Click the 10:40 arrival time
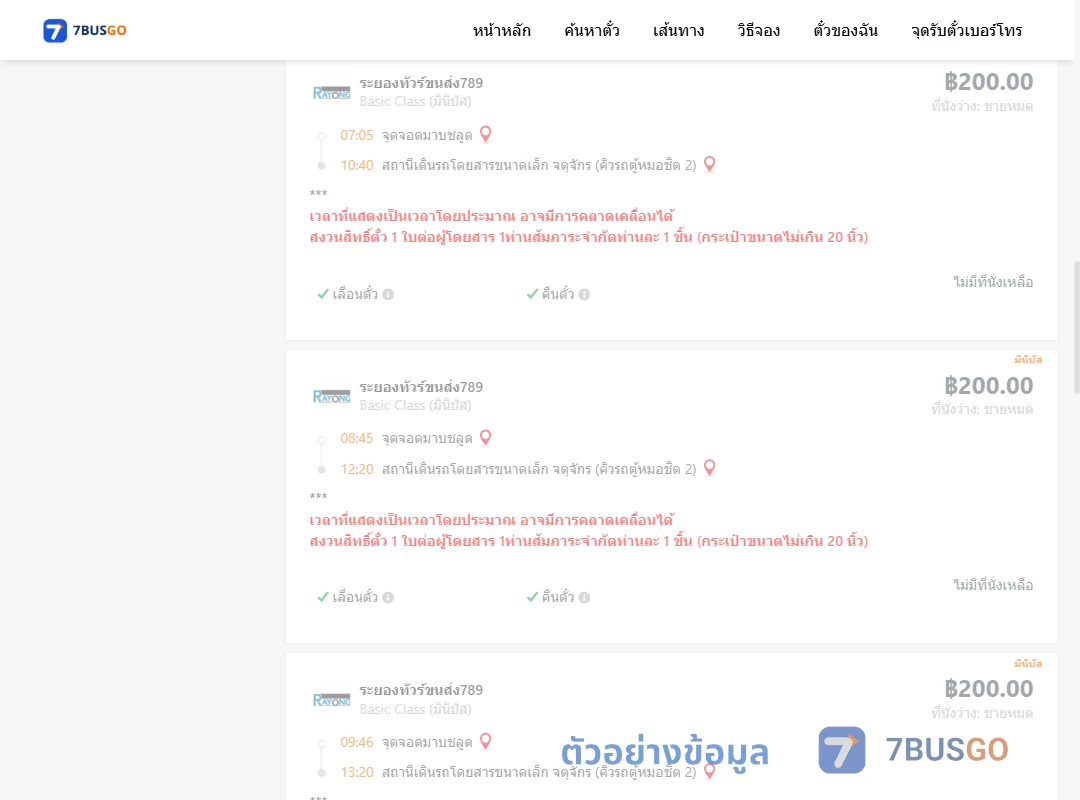Viewport: 1080px width, 800px height. (x=357, y=165)
